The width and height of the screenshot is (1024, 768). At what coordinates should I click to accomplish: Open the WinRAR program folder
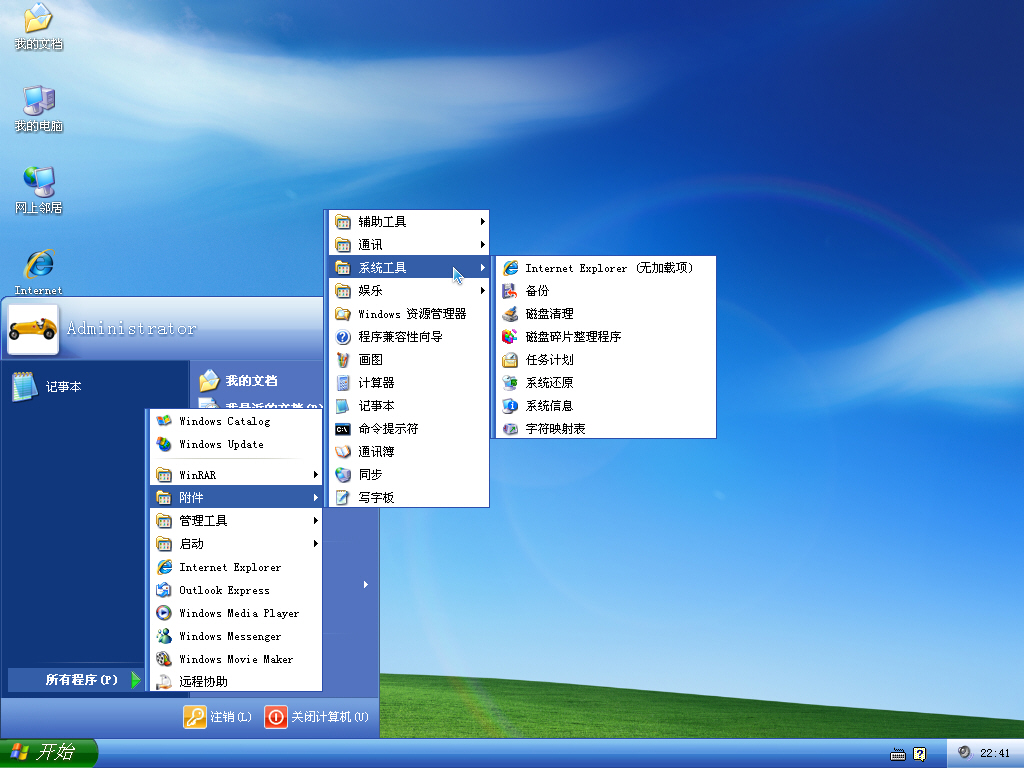(x=236, y=475)
